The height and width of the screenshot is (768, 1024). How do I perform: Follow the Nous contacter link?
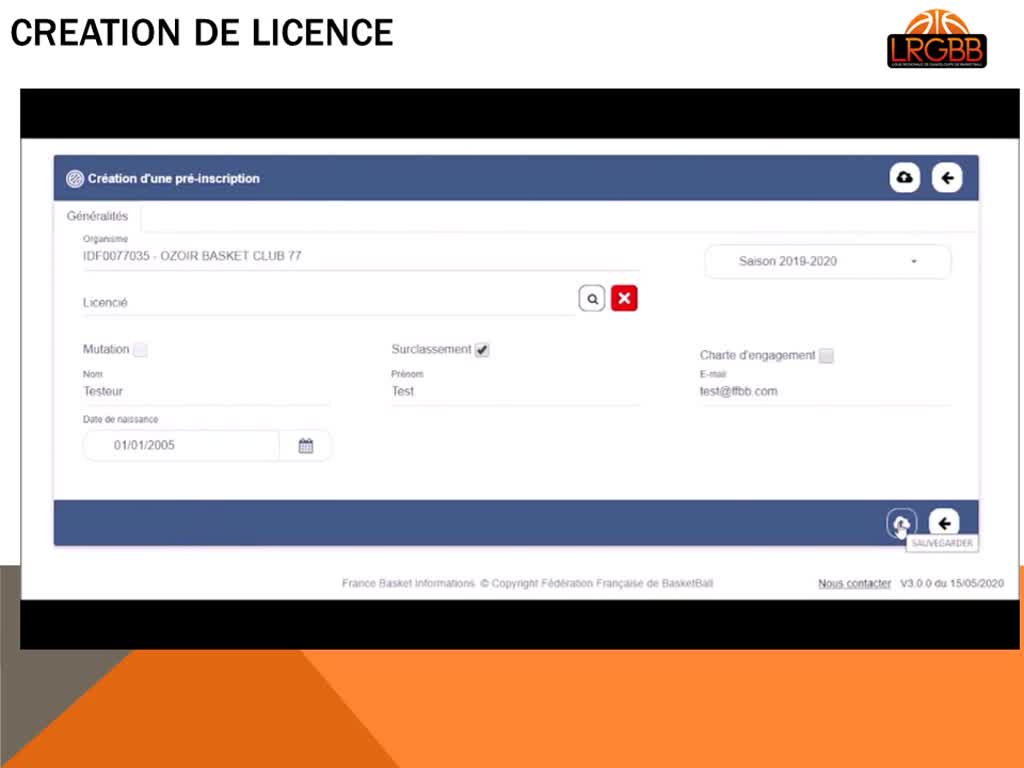coord(854,584)
